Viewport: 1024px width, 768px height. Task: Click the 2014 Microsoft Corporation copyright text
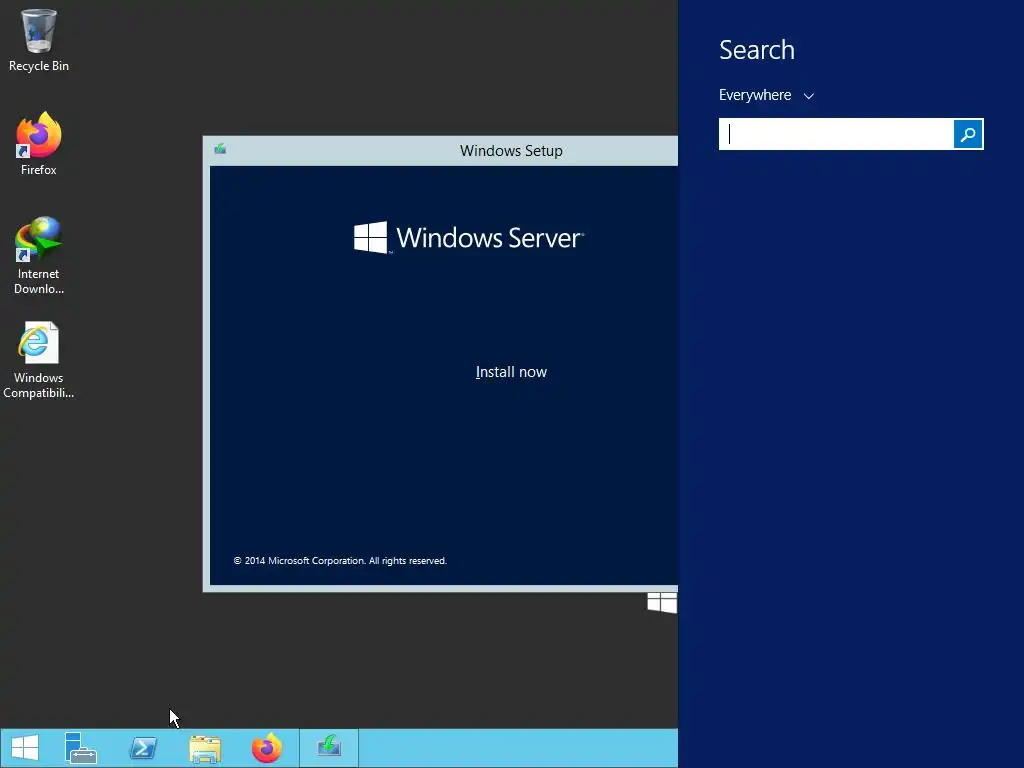(340, 561)
